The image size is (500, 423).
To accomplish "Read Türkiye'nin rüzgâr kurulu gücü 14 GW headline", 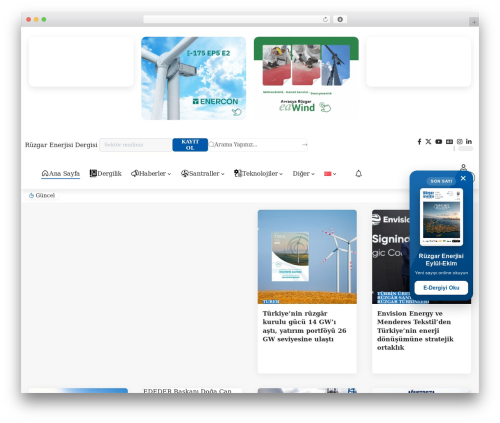I will [x=304, y=326].
